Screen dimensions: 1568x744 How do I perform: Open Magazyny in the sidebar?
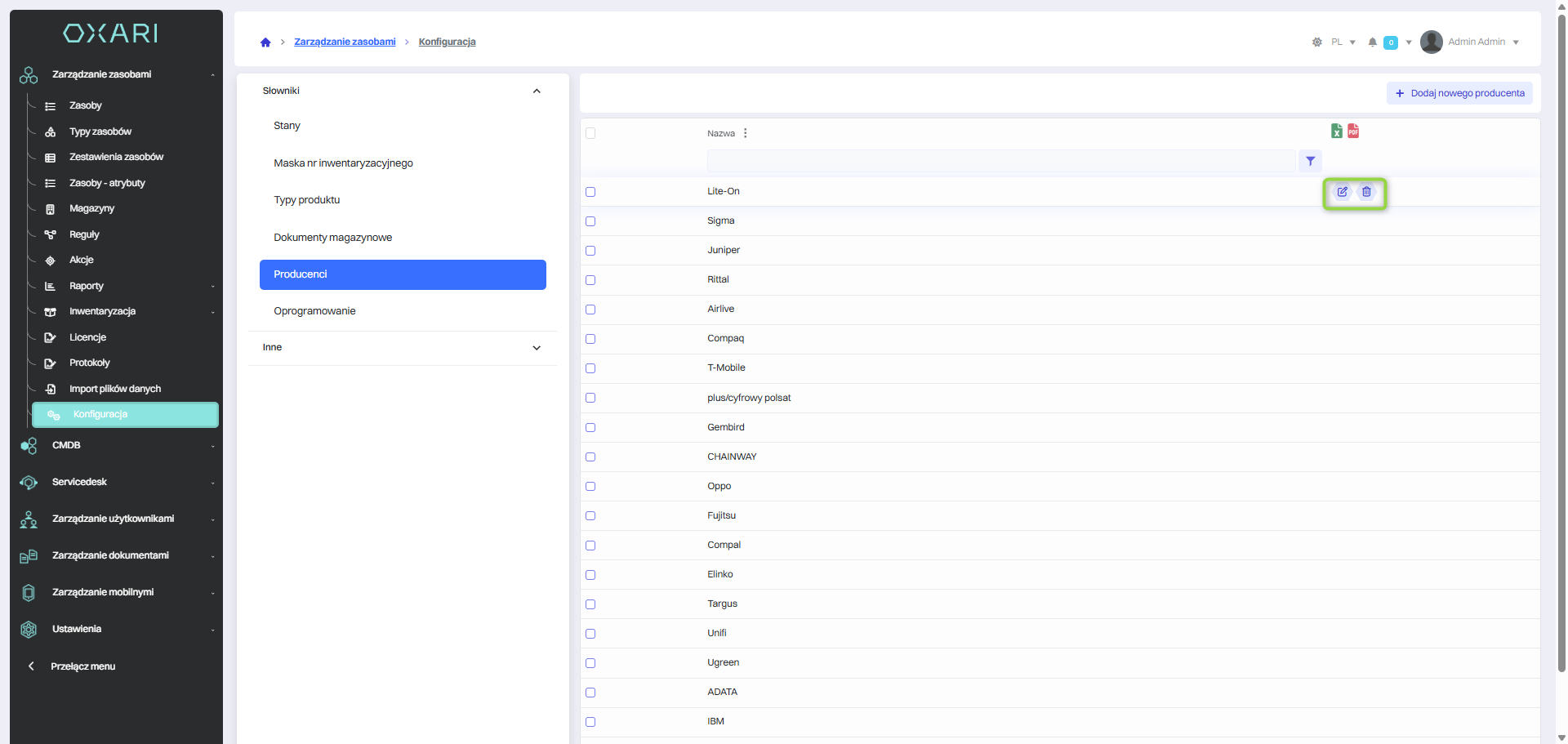point(91,209)
